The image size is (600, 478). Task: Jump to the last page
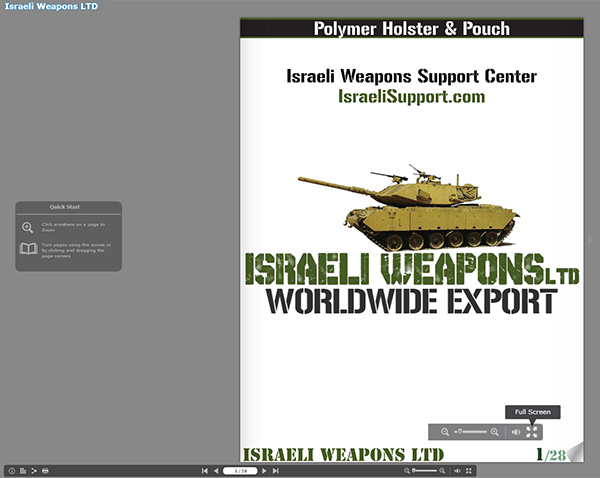[276, 471]
